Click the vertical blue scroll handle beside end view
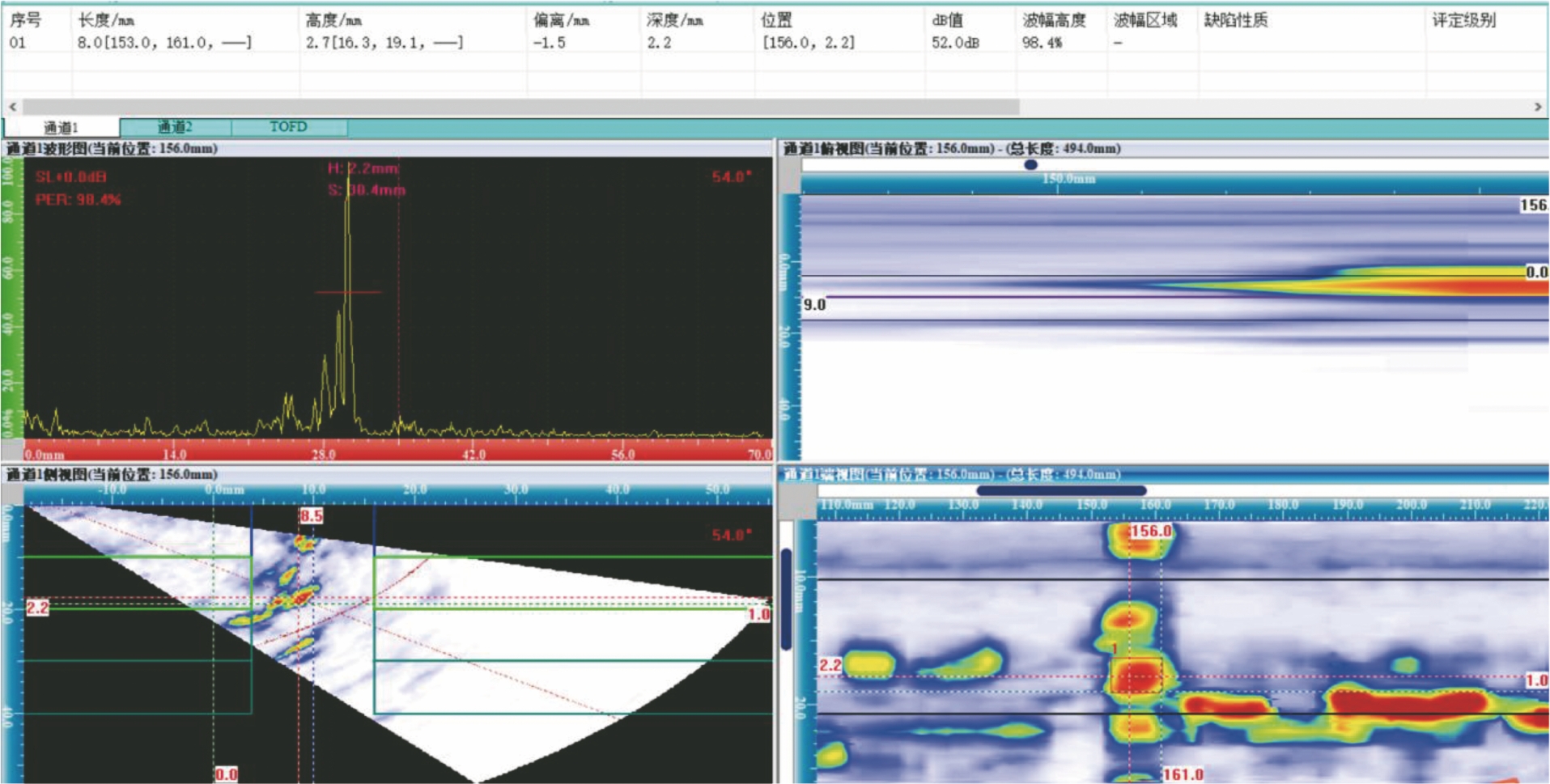 [x=786, y=599]
